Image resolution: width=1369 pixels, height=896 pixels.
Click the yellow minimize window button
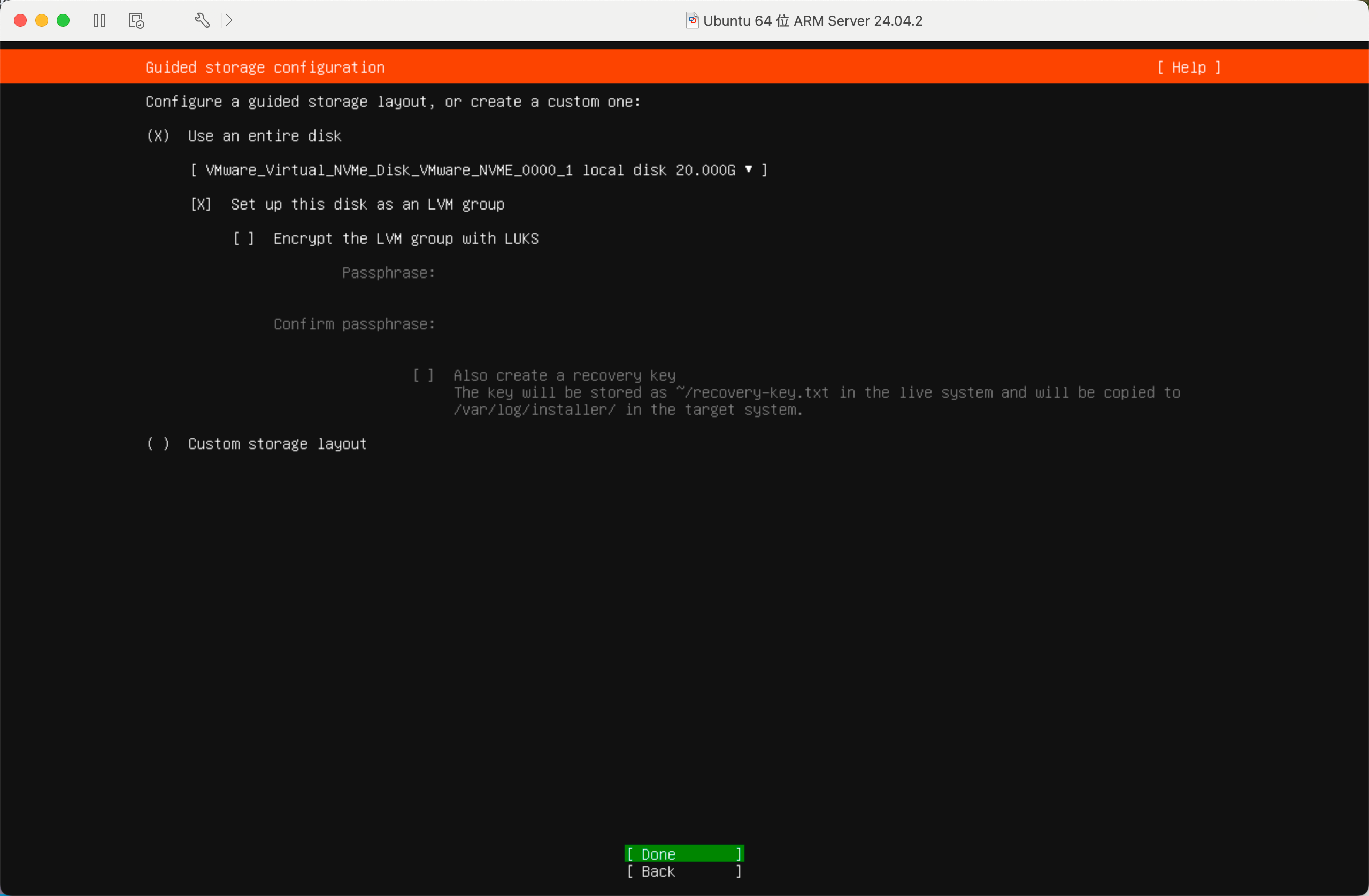click(41, 21)
